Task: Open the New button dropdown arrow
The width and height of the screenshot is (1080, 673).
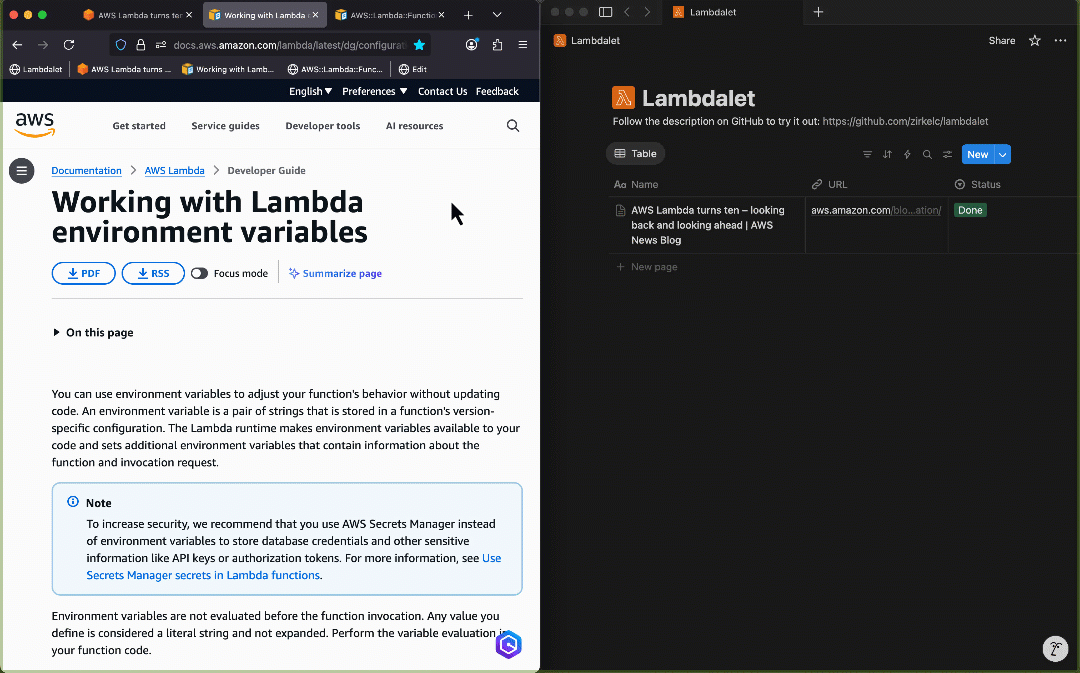Action: point(1003,154)
